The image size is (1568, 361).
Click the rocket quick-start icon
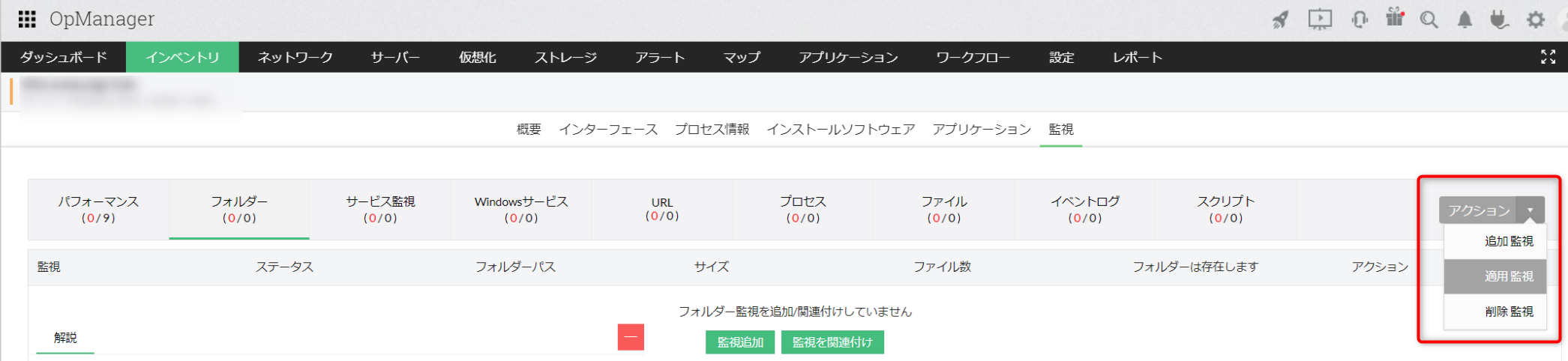click(x=1280, y=19)
